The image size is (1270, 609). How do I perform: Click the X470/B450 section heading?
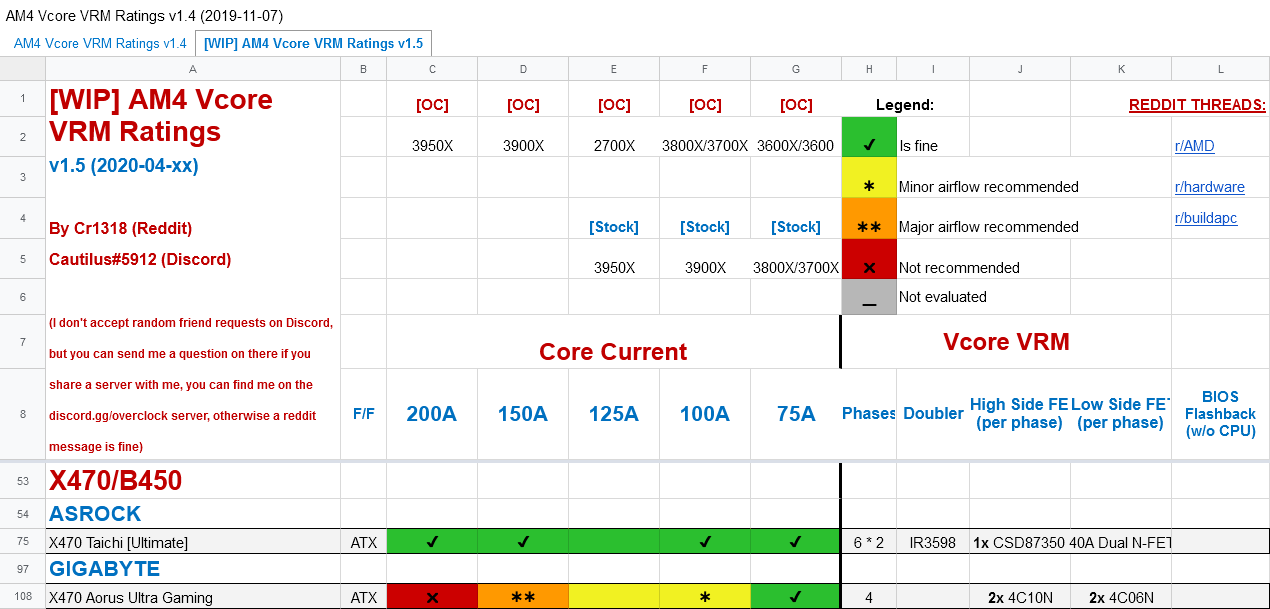(x=193, y=481)
